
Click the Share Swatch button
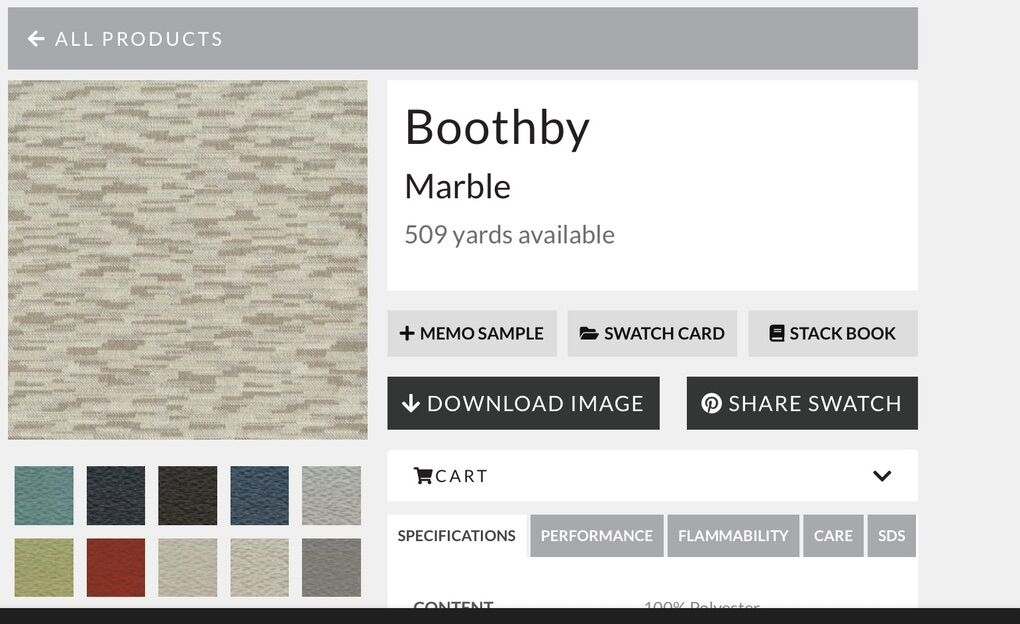point(802,403)
